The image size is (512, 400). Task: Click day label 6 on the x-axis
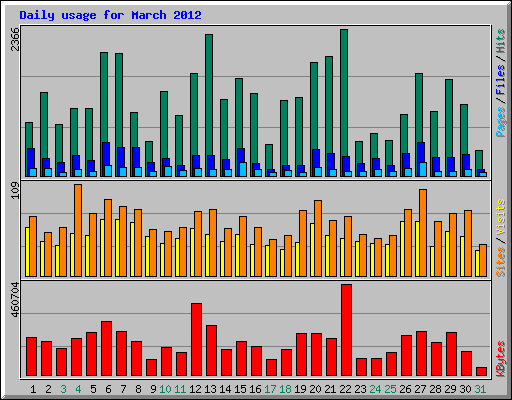click(108, 389)
